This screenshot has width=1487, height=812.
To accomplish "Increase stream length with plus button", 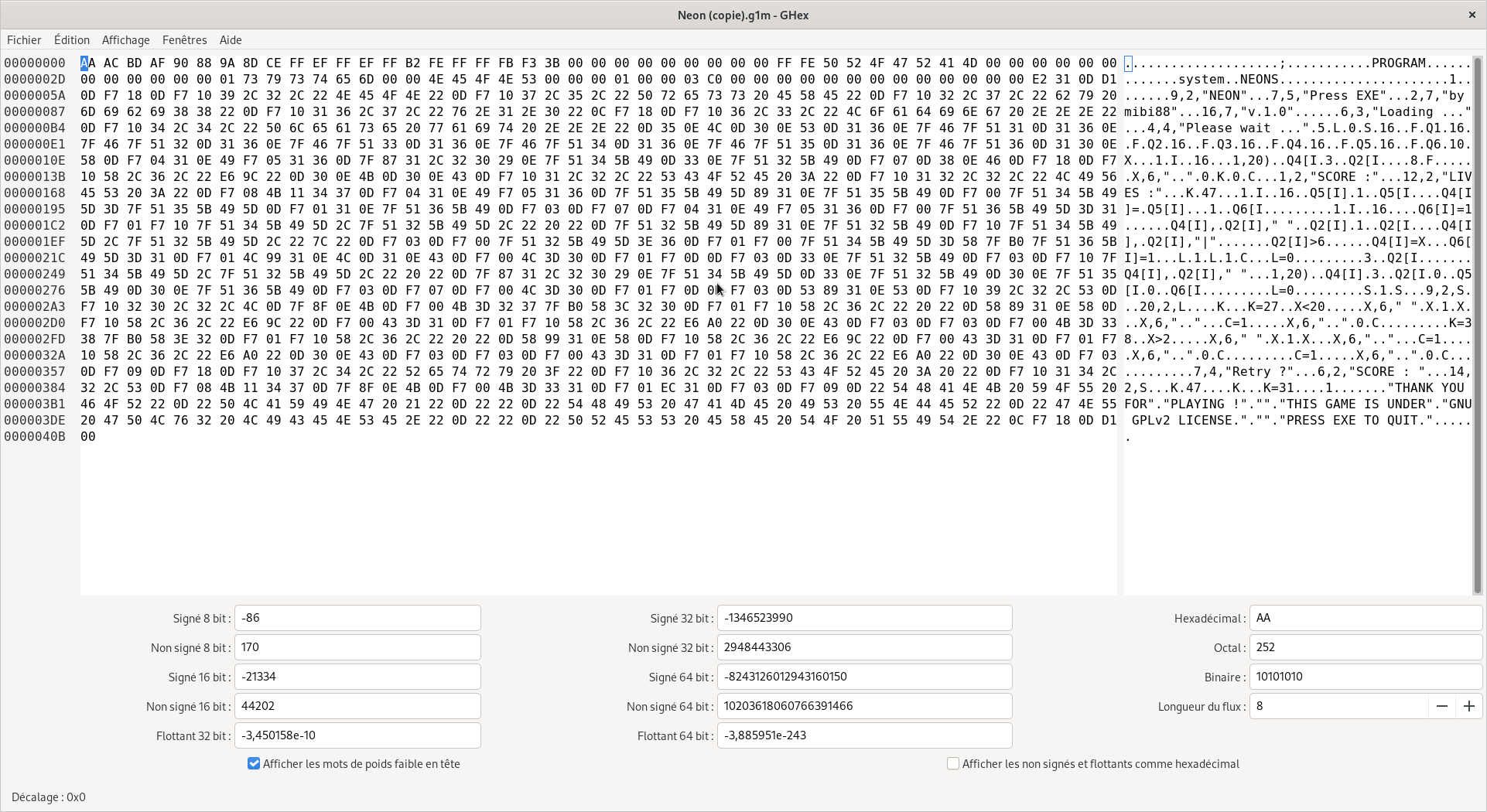I will pos(1468,706).
